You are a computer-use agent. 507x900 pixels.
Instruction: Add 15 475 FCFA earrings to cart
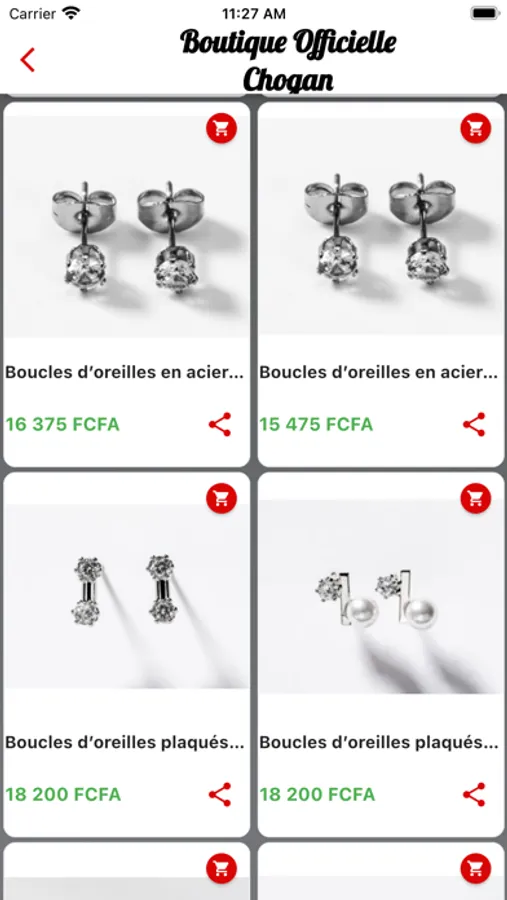tap(475, 128)
